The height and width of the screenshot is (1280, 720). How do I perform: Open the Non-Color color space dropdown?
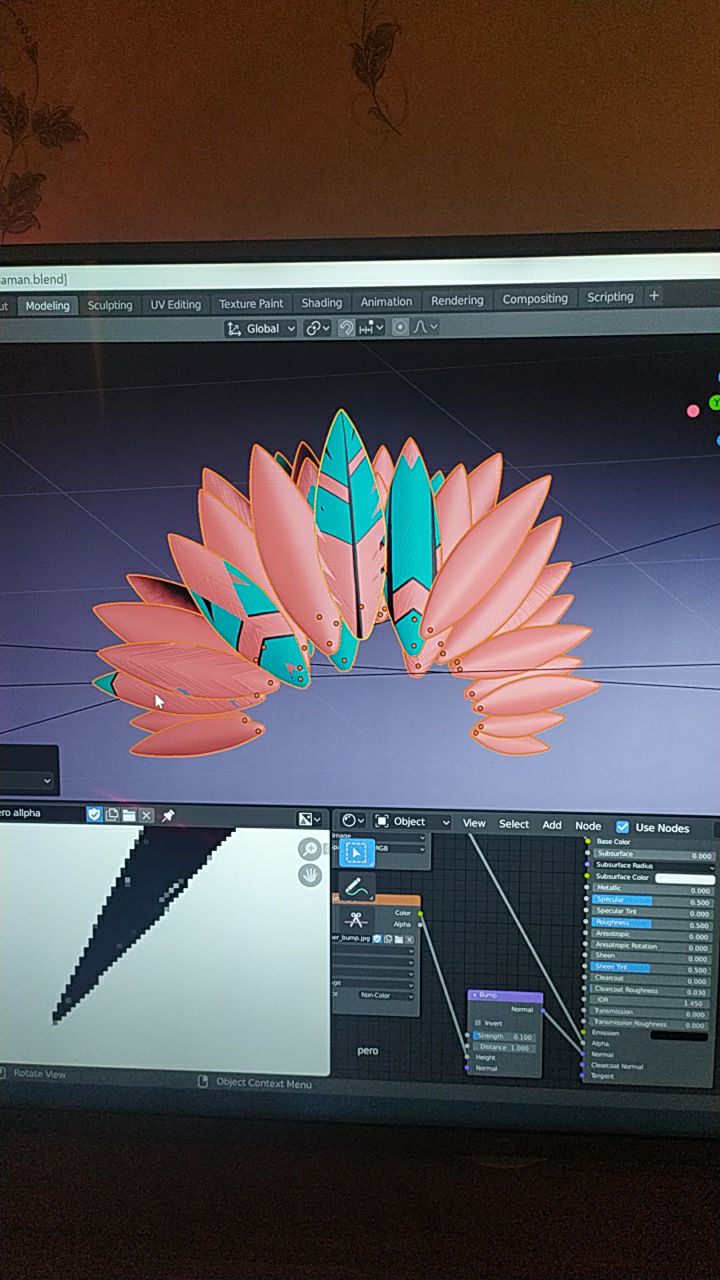(386, 996)
